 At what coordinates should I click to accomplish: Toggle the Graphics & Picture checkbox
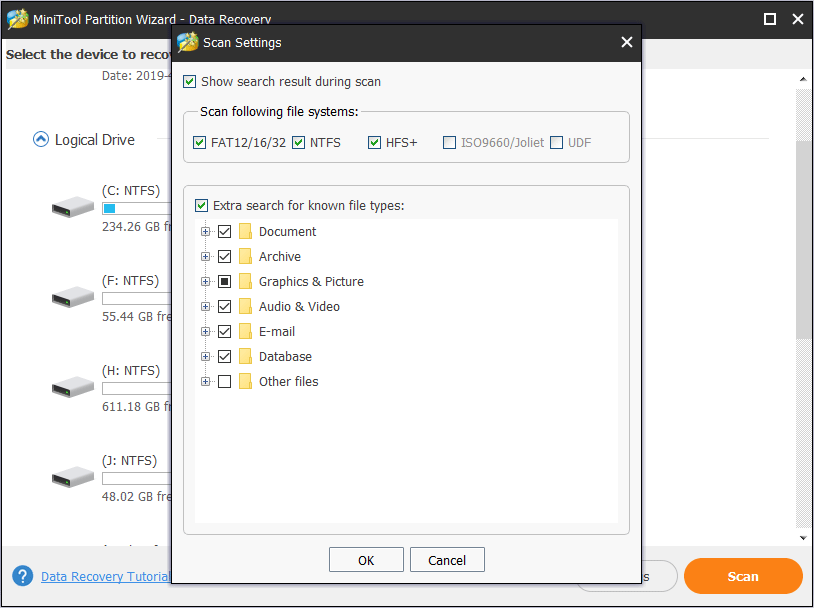click(x=224, y=281)
